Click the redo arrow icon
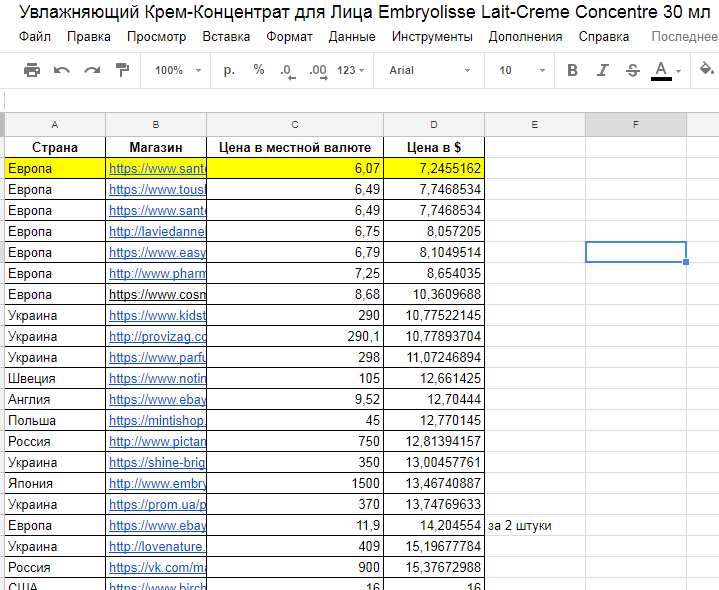This screenshot has width=719, height=590. click(92, 70)
